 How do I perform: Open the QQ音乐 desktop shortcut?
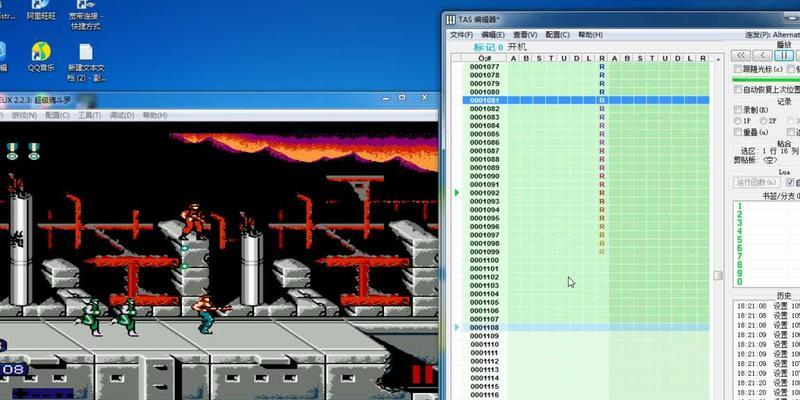tap(41, 56)
